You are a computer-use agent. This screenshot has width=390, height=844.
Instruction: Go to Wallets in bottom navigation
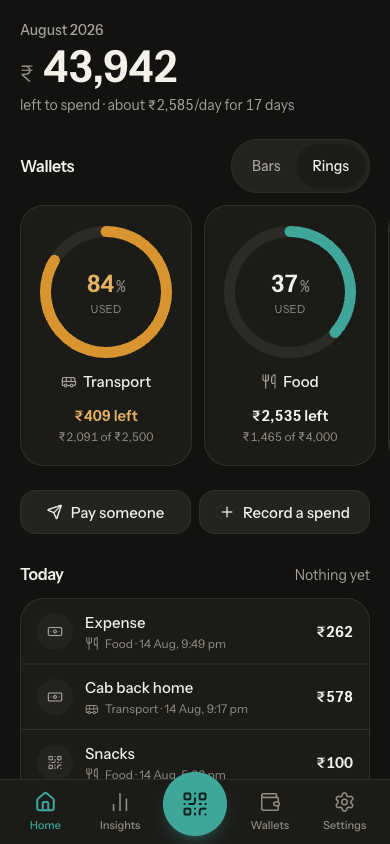pyautogui.click(x=270, y=811)
